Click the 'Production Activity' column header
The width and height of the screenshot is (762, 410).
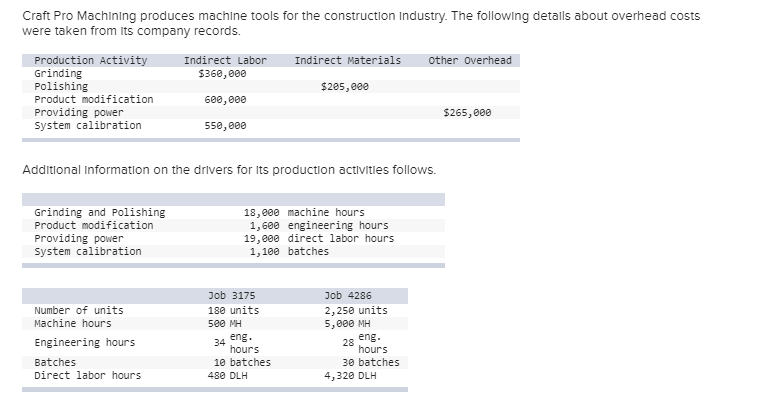coord(90,60)
